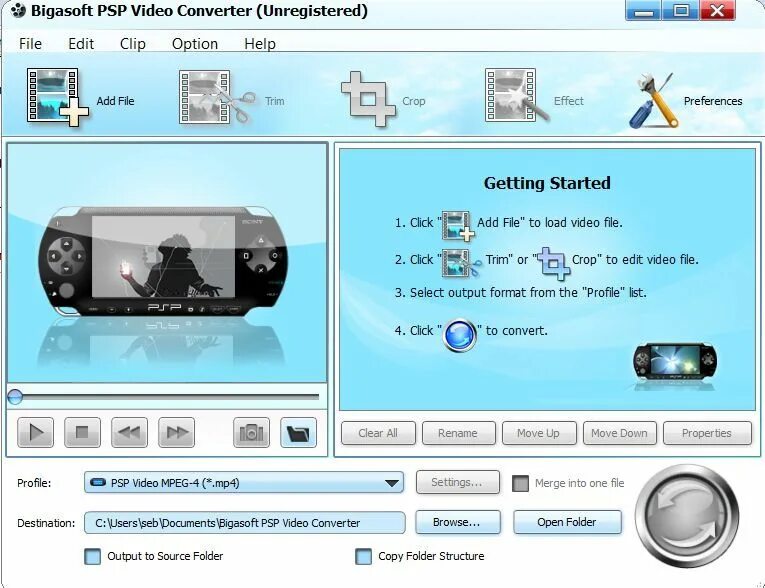The height and width of the screenshot is (588, 765).
Task: Open the Clip menu
Action: pos(133,44)
